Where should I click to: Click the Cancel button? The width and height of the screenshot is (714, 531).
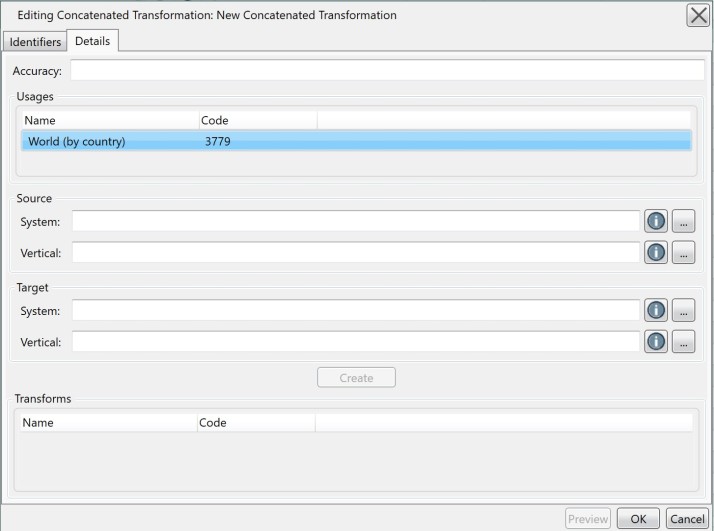[x=687, y=519]
